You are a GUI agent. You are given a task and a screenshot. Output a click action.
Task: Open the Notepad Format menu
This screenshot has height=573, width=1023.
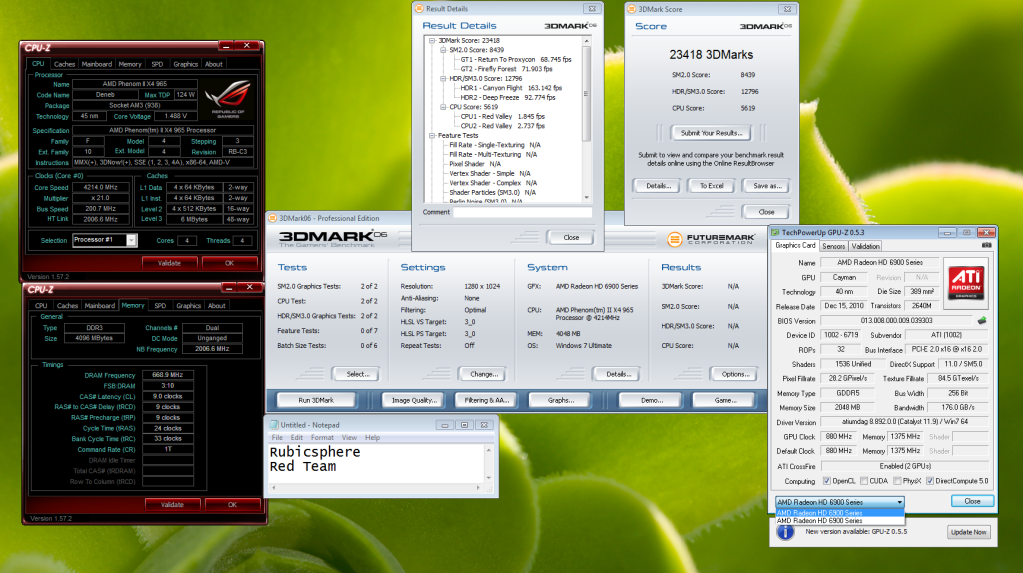322,437
